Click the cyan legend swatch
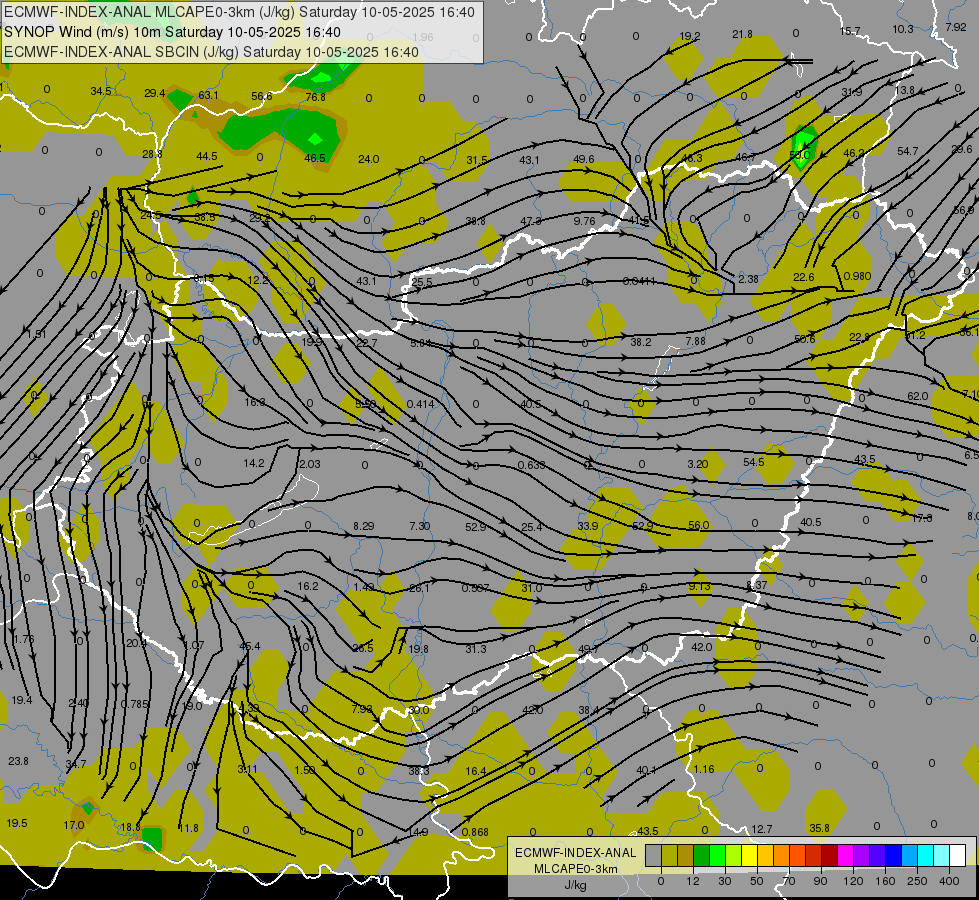The height and width of the screenshot is (900, 979). pyautogui.click(x=925, y=856)
